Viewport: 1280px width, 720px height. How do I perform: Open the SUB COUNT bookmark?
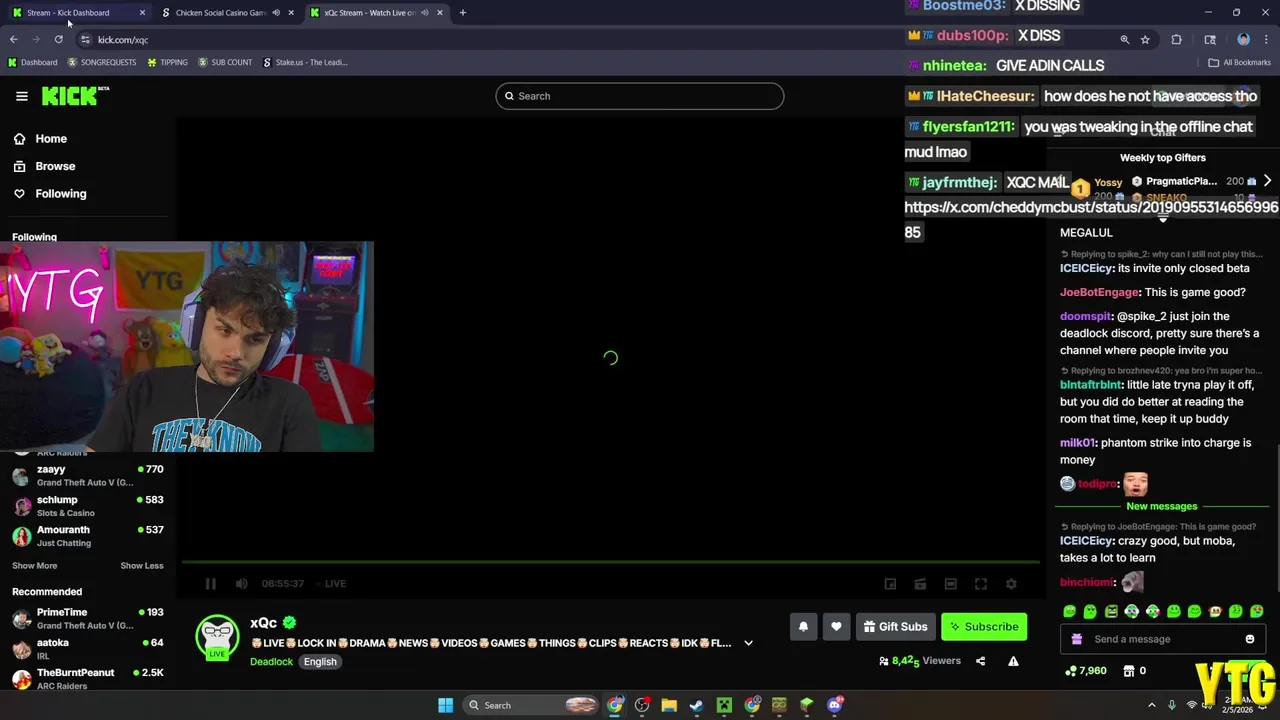coord(225,62)
